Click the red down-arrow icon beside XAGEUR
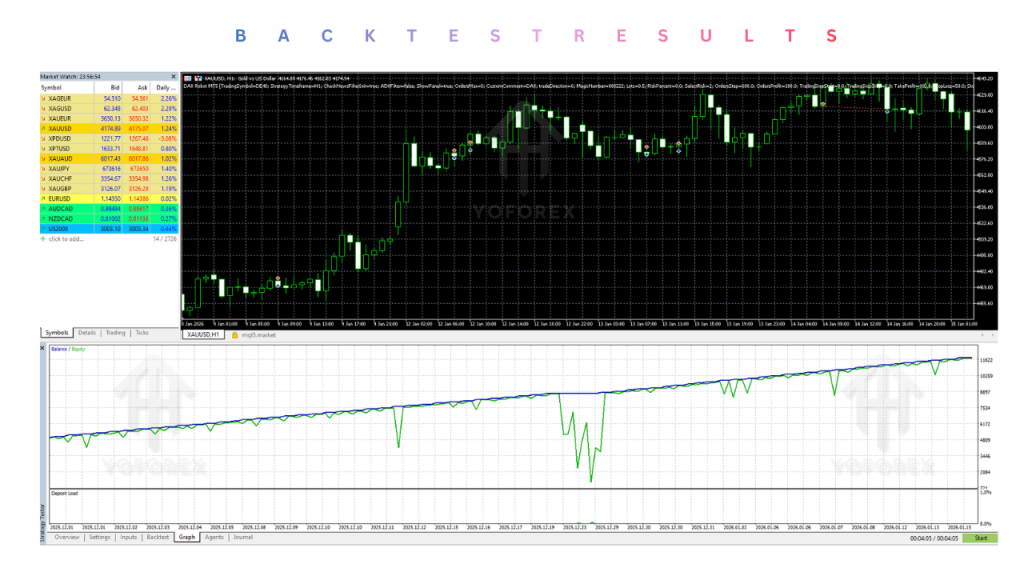1024x576 pixels. pyautogui.click(x=43, y=99)
